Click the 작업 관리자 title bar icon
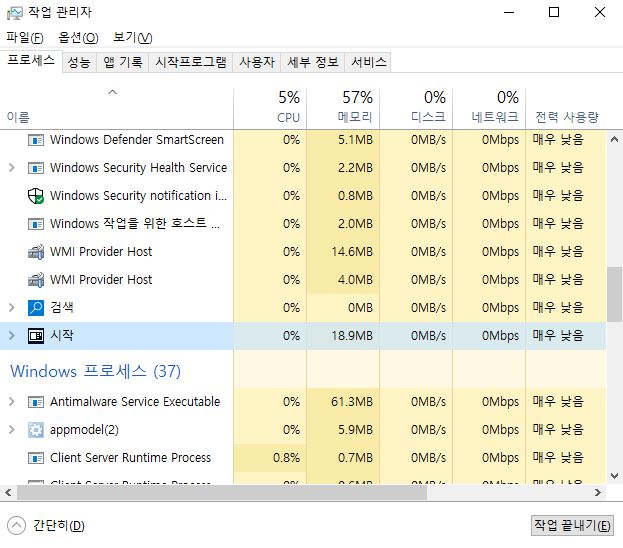 [15, 13]
